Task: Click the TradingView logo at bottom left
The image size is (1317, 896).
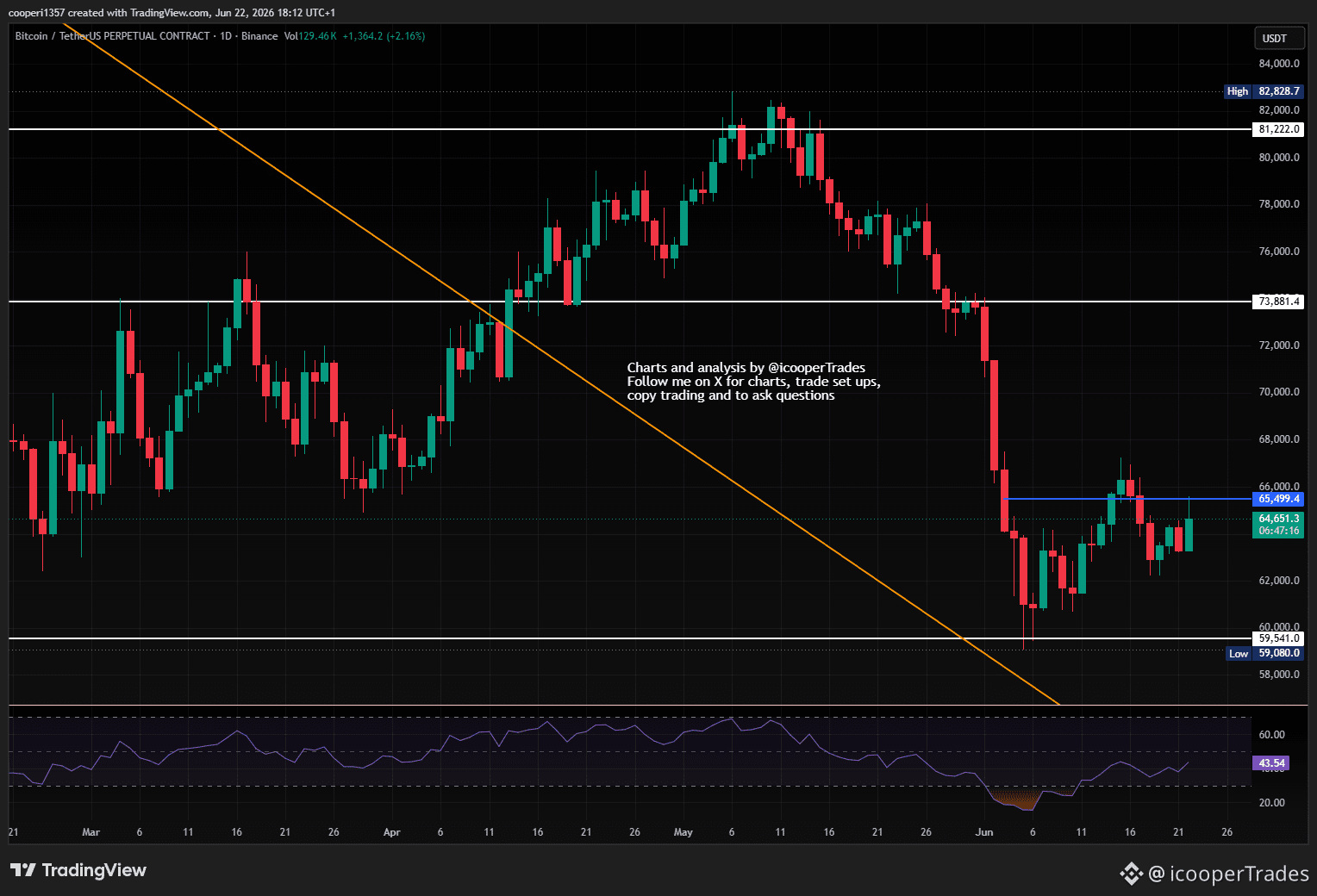Action: [x=78, y=870]
